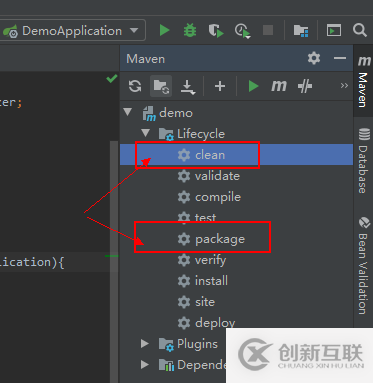Collapse the Lifecycle node

pyautogui.click(x=145, y=133)
